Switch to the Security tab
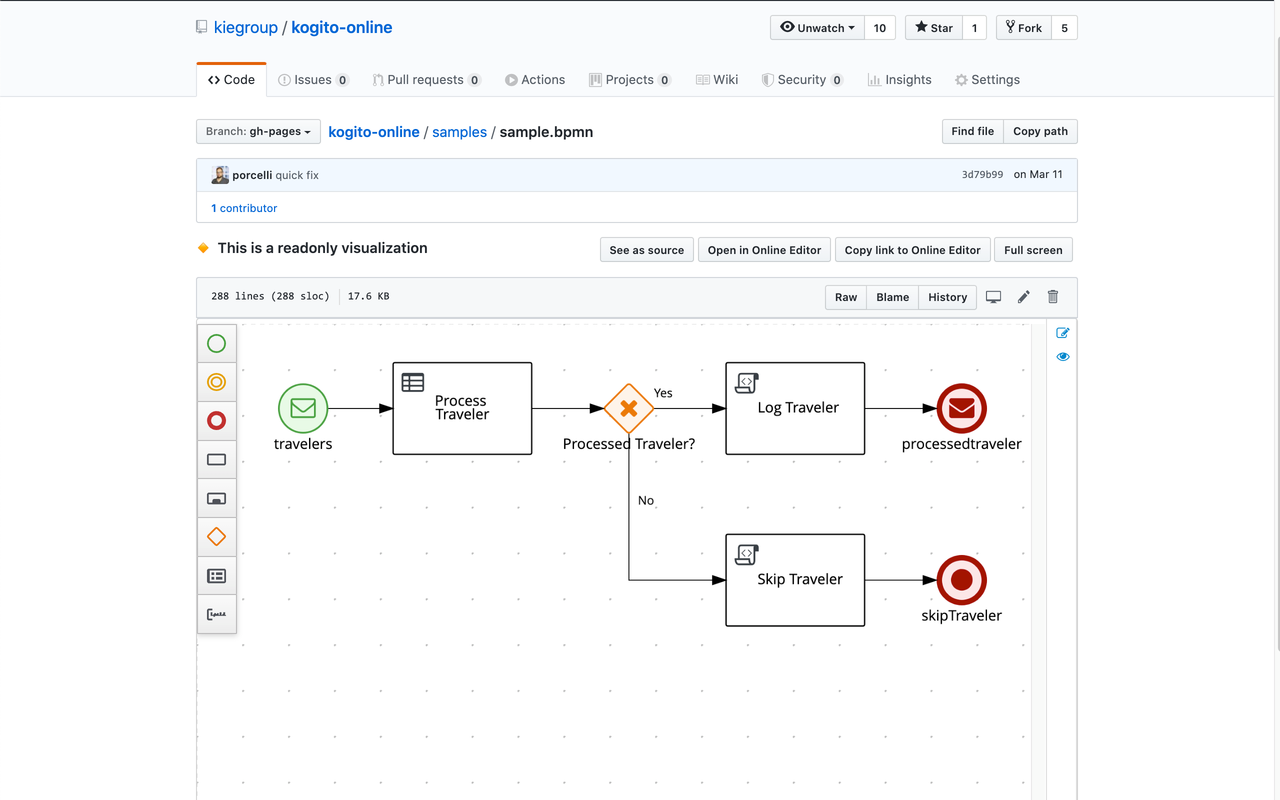This screenshot has width=1280, height=800. (x=802, y=80)
